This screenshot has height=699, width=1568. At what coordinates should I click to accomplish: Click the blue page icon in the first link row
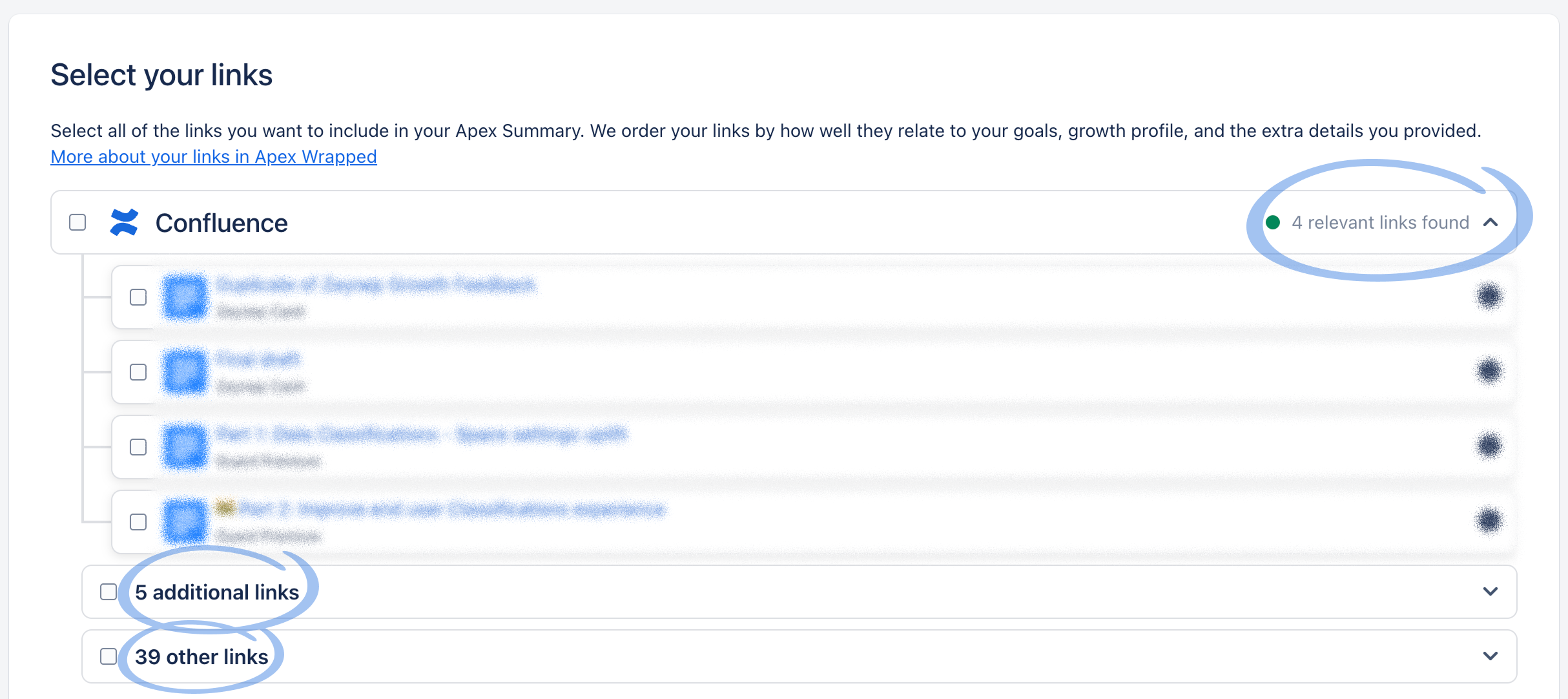[x=185, y=297]
